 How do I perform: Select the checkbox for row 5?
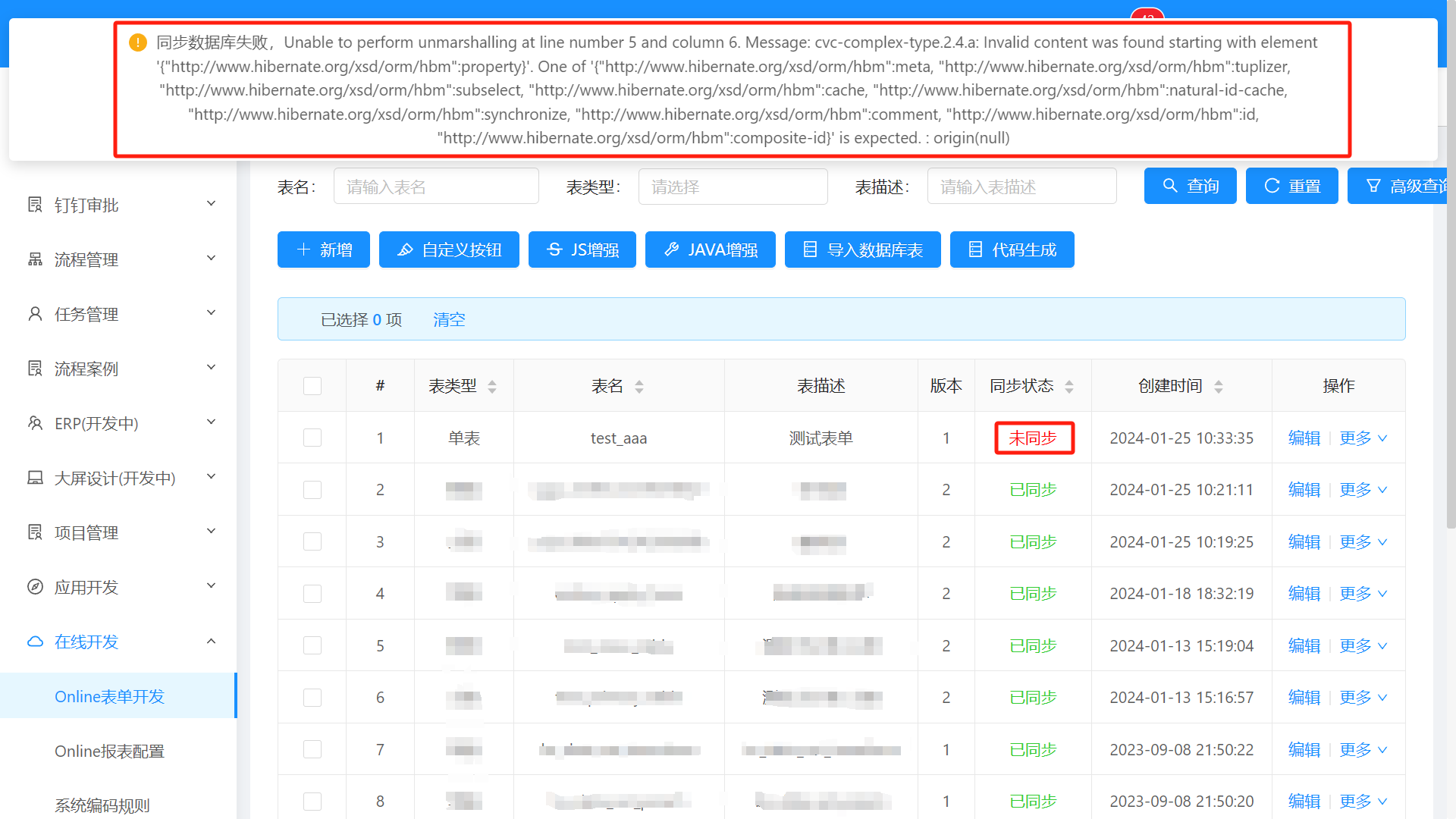tap(312, 645)
